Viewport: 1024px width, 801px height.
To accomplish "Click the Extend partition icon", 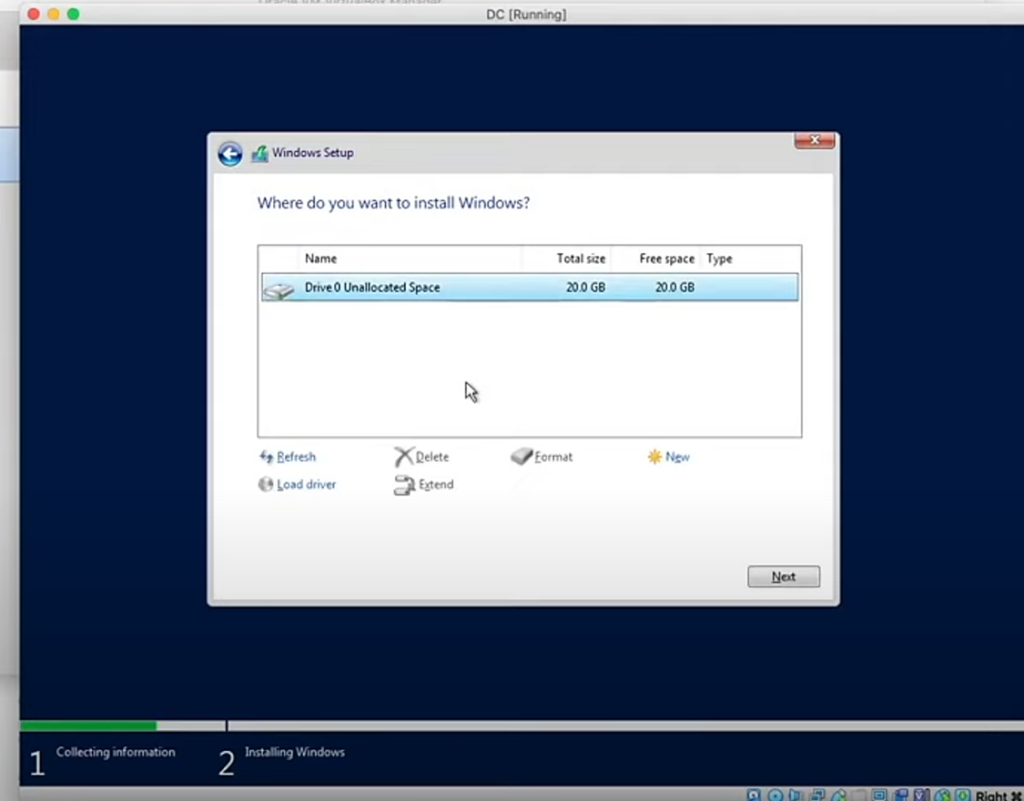I will tap(403, 485).
